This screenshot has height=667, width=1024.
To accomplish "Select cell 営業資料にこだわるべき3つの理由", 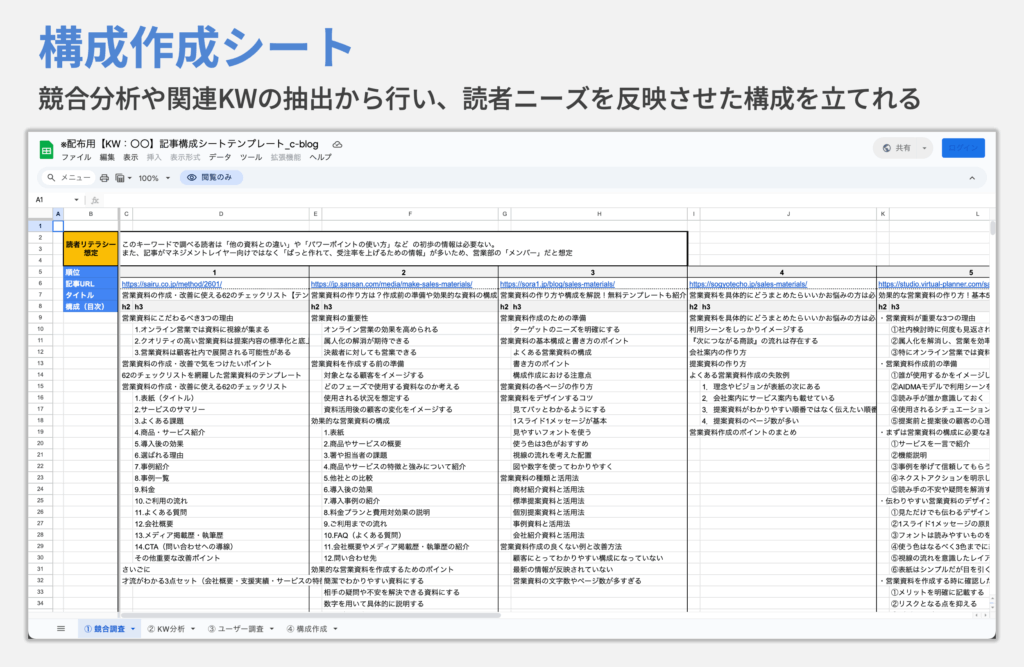I will pyautogui.click(x=178, y=318).
